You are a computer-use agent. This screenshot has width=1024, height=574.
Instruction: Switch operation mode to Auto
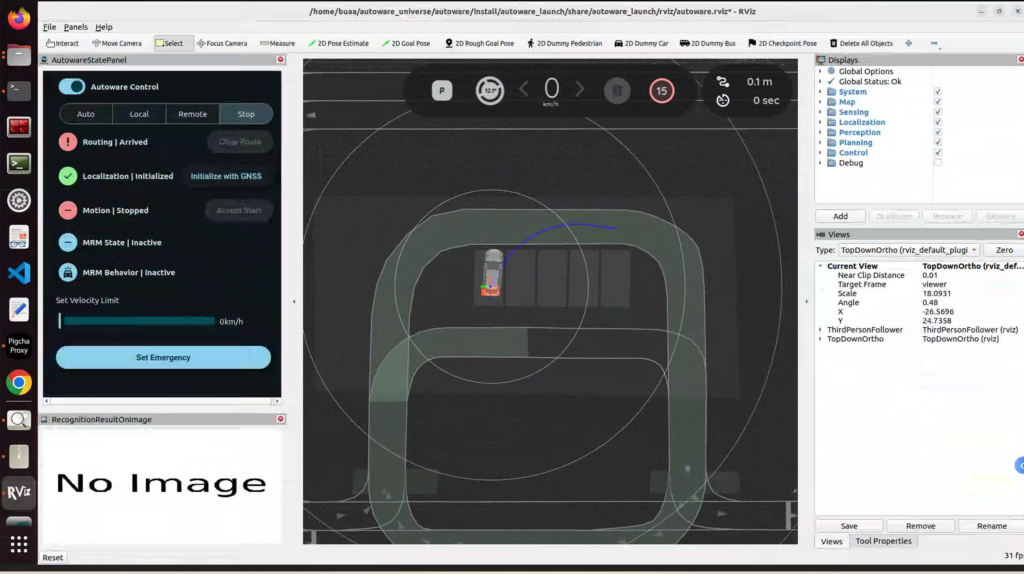click(x=86, y=114)
